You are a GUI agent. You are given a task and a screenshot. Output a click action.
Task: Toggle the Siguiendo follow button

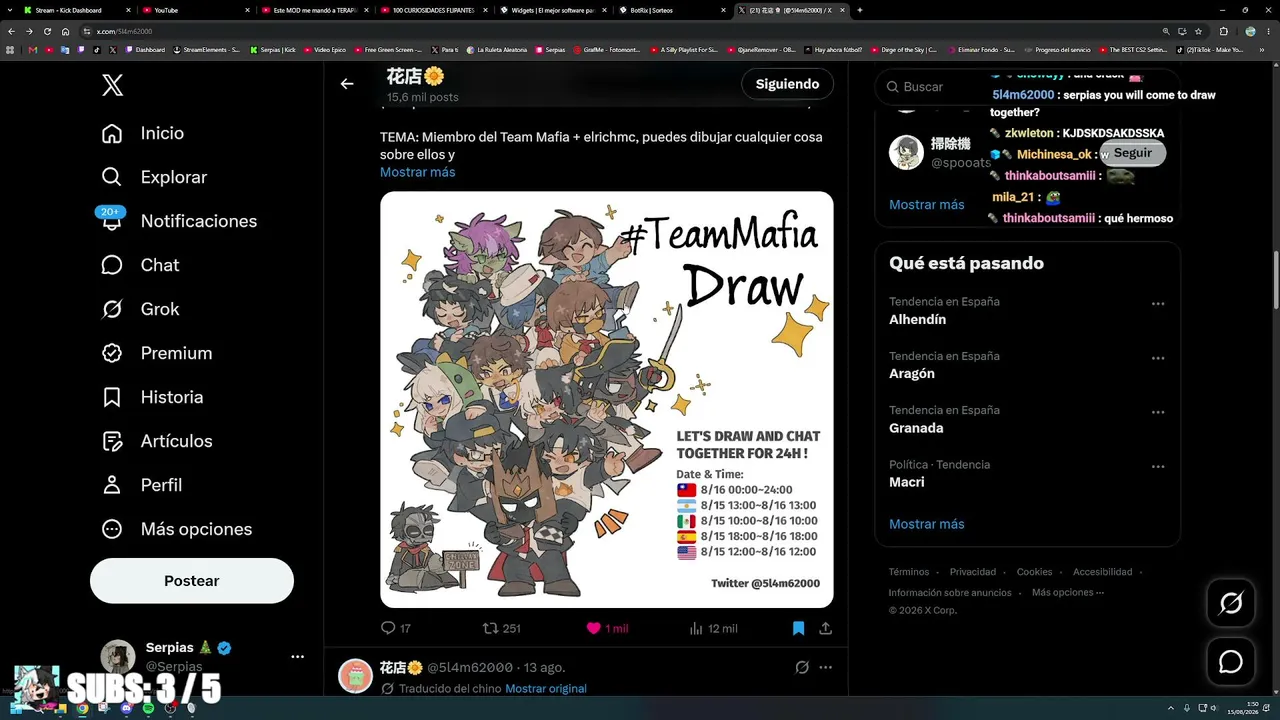pyautogui.click(x=787, y=84)
